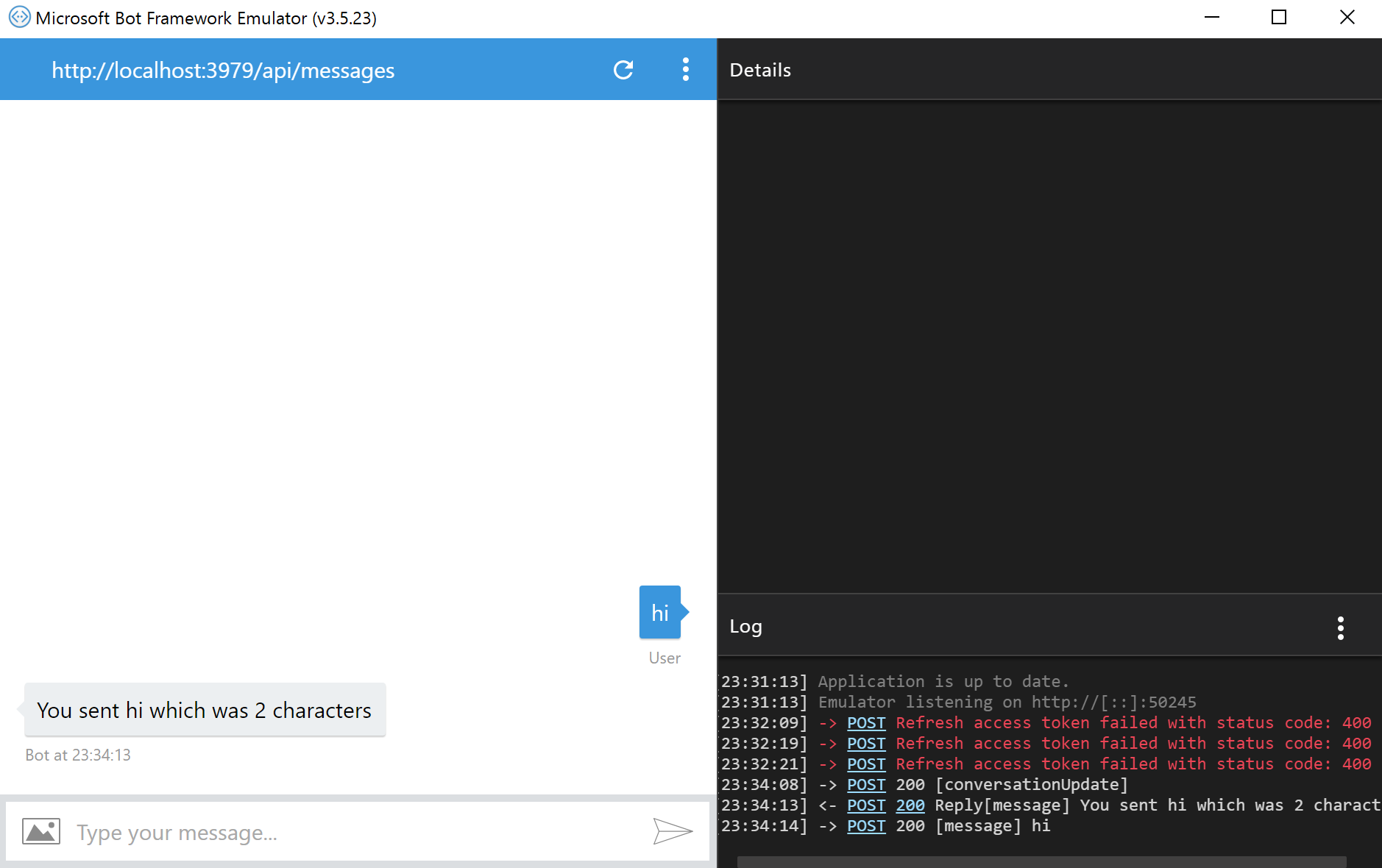Open the settings menu in the blue address bar
1382x868 pixels.
coord(685,70)
